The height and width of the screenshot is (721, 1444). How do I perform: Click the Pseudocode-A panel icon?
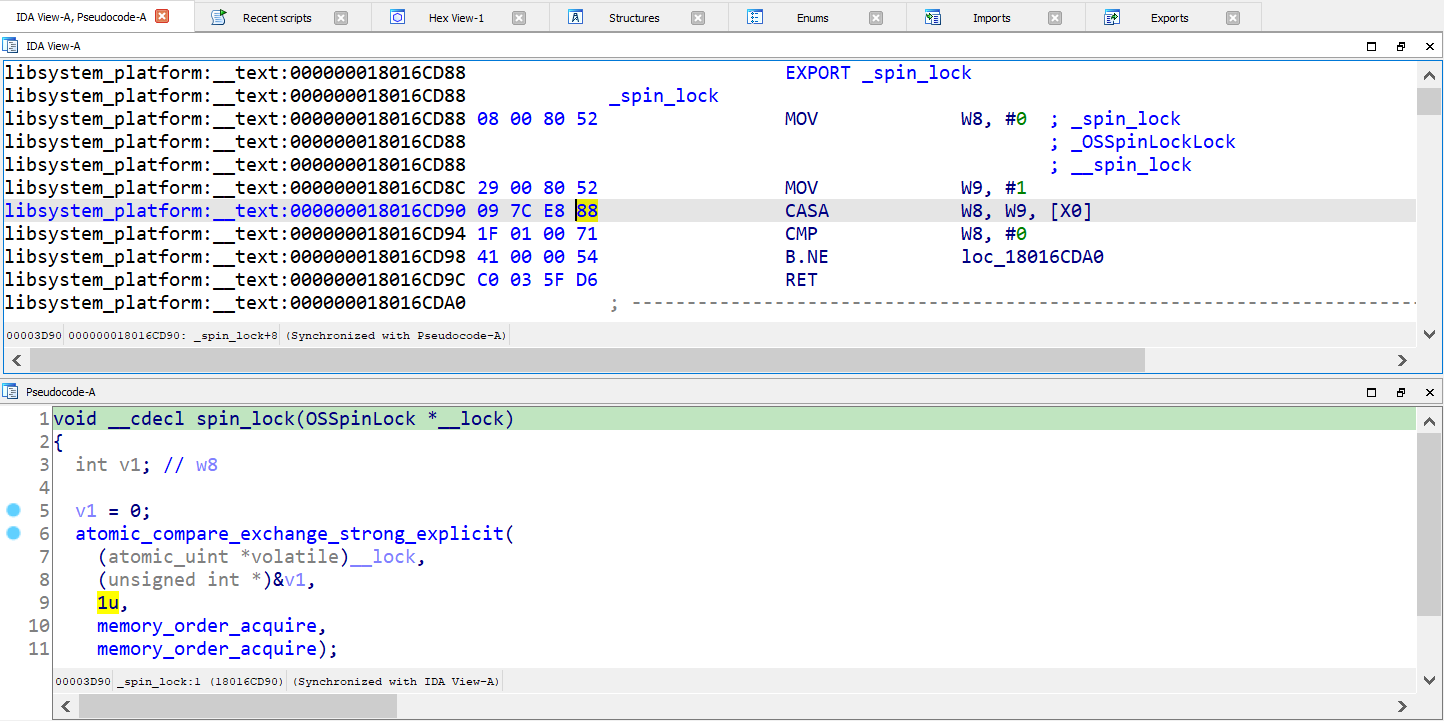[x=10, y=392]
